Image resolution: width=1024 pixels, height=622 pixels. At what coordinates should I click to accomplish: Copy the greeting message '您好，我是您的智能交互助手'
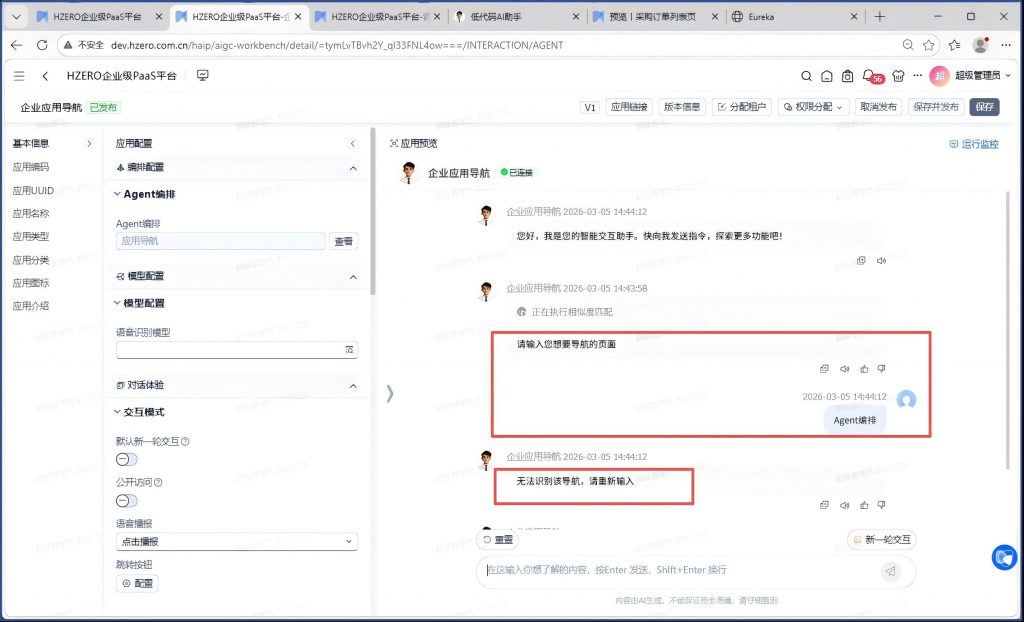coord(861,260)
